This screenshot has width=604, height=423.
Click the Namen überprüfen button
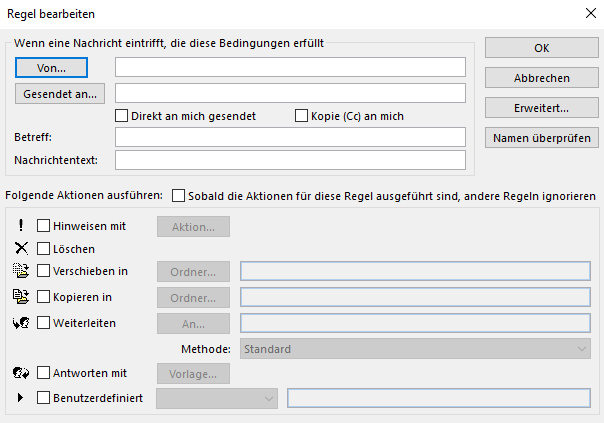541,138
